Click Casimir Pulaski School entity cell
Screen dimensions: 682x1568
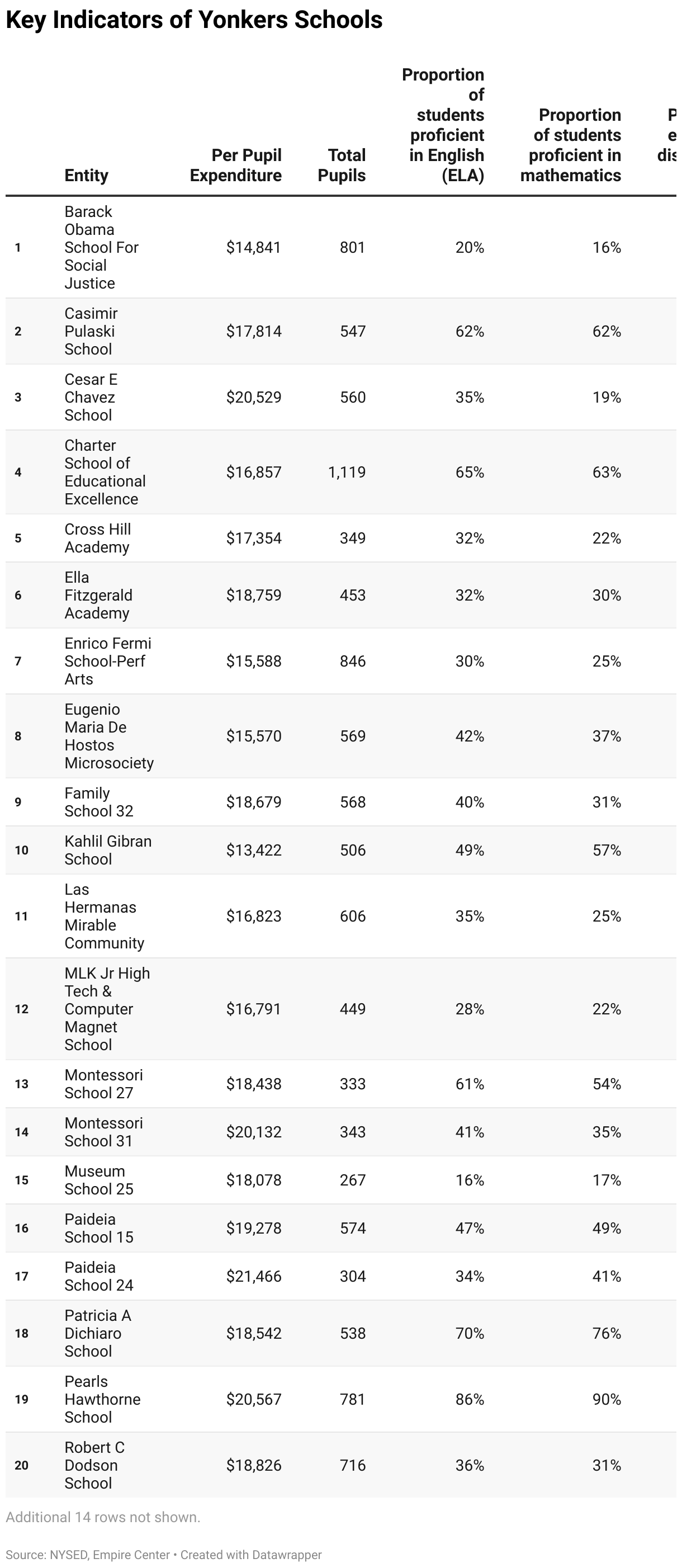pyautogui.click(x=91, y=331)
